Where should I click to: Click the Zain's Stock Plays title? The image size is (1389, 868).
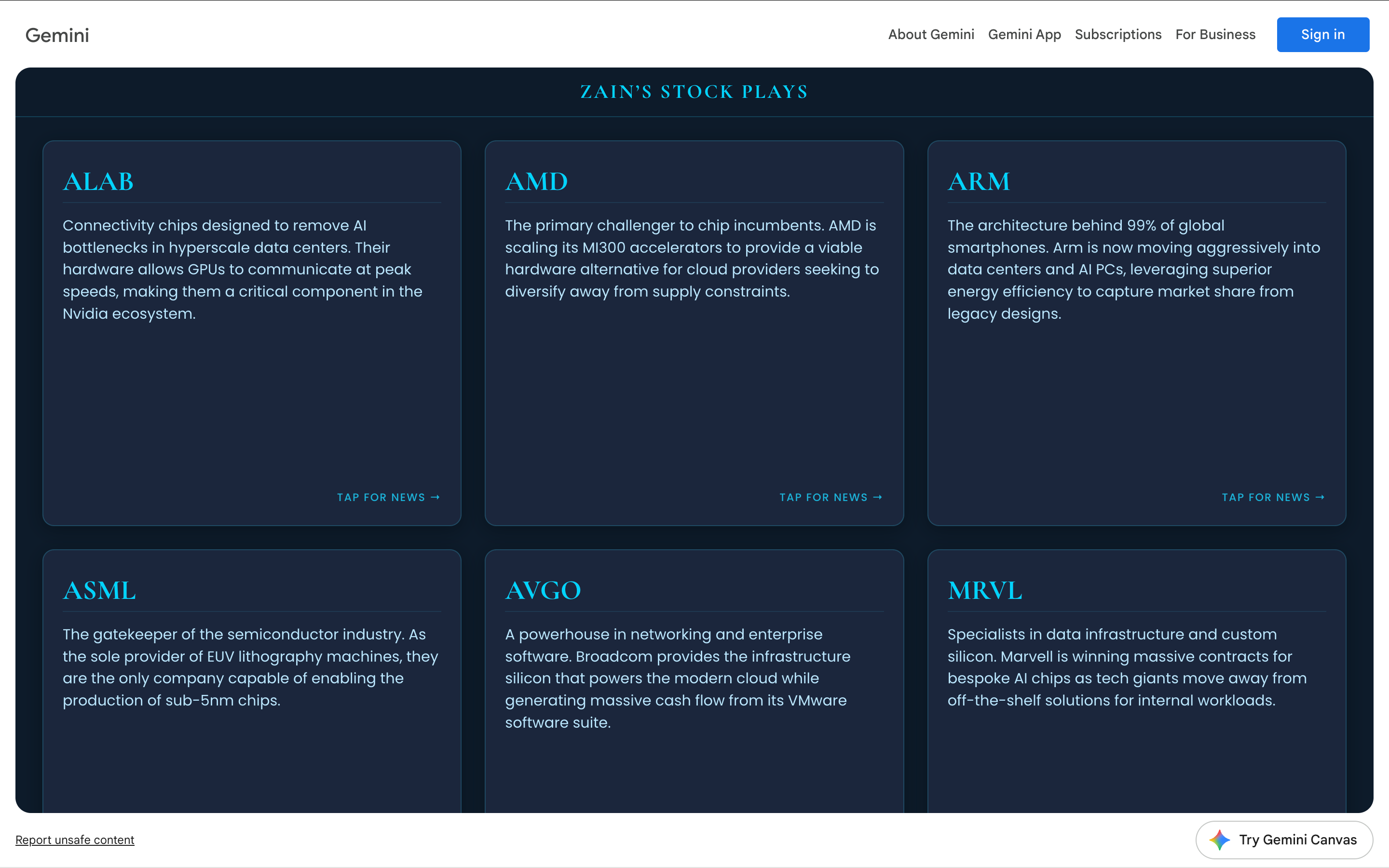694,92
